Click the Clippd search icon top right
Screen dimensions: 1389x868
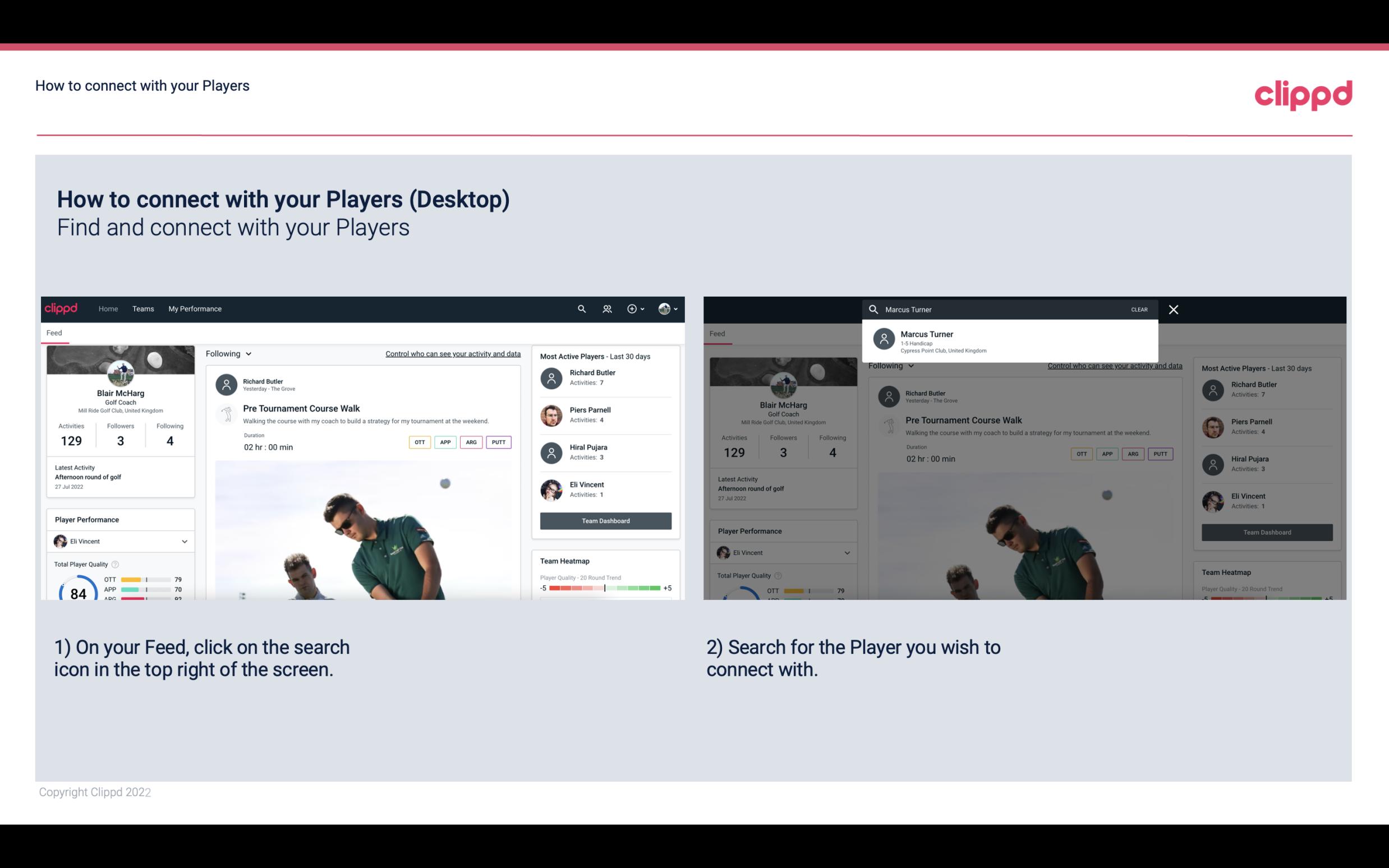(x=580, y=308)
